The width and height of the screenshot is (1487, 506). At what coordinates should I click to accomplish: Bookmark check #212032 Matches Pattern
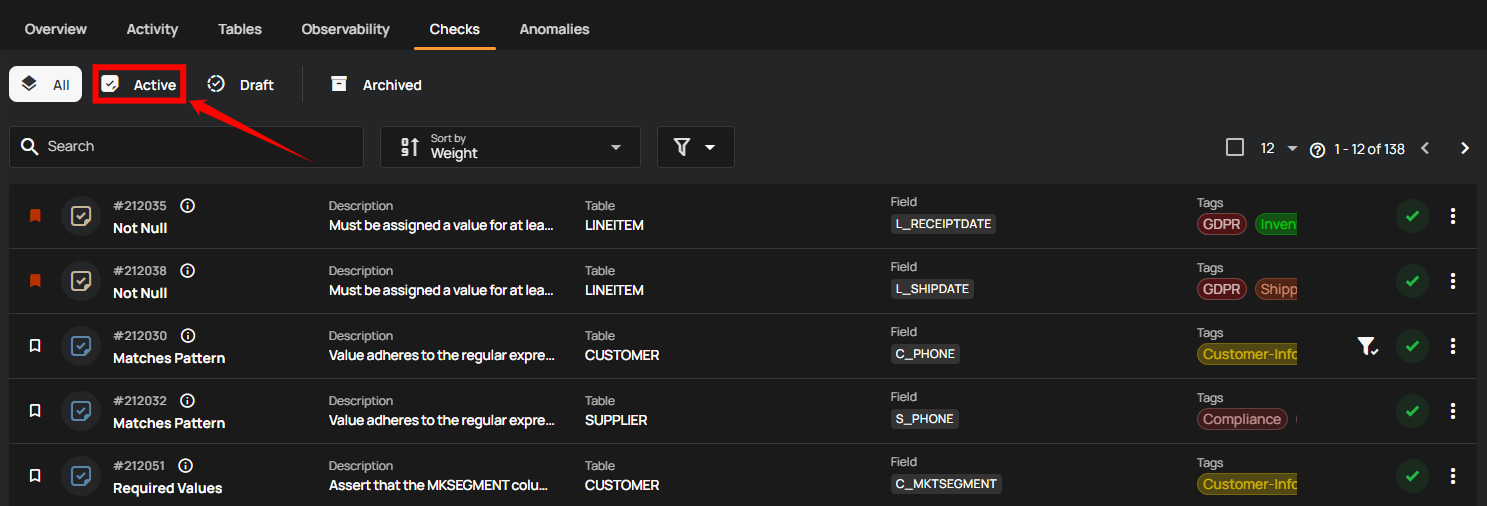coord(35,410)
